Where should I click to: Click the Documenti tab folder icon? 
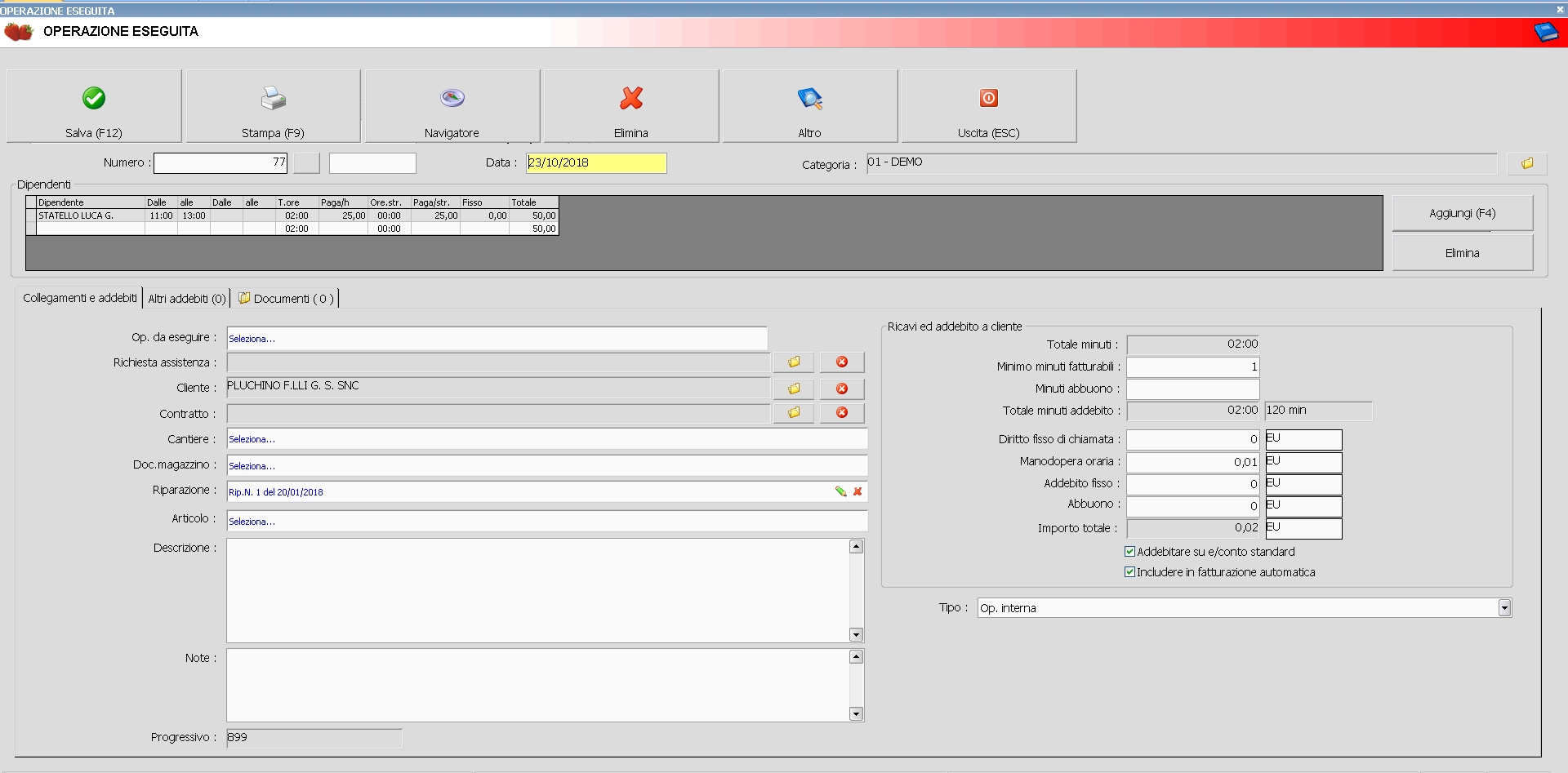pos(244,298)
